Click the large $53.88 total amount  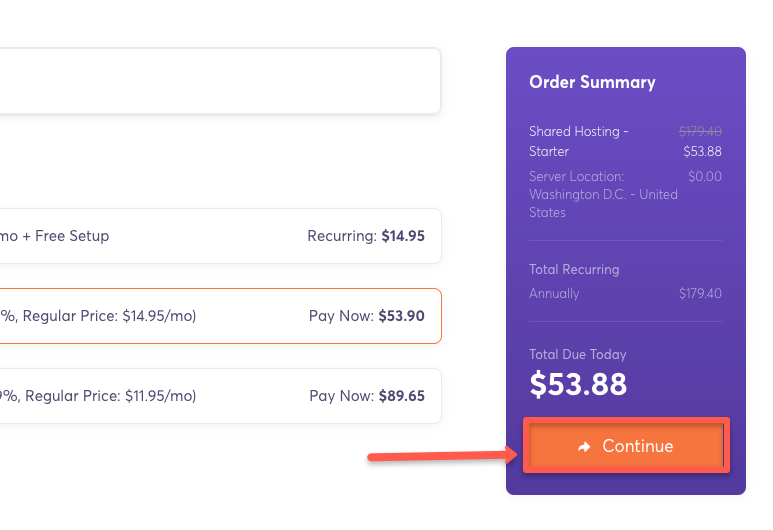[578, 384]
